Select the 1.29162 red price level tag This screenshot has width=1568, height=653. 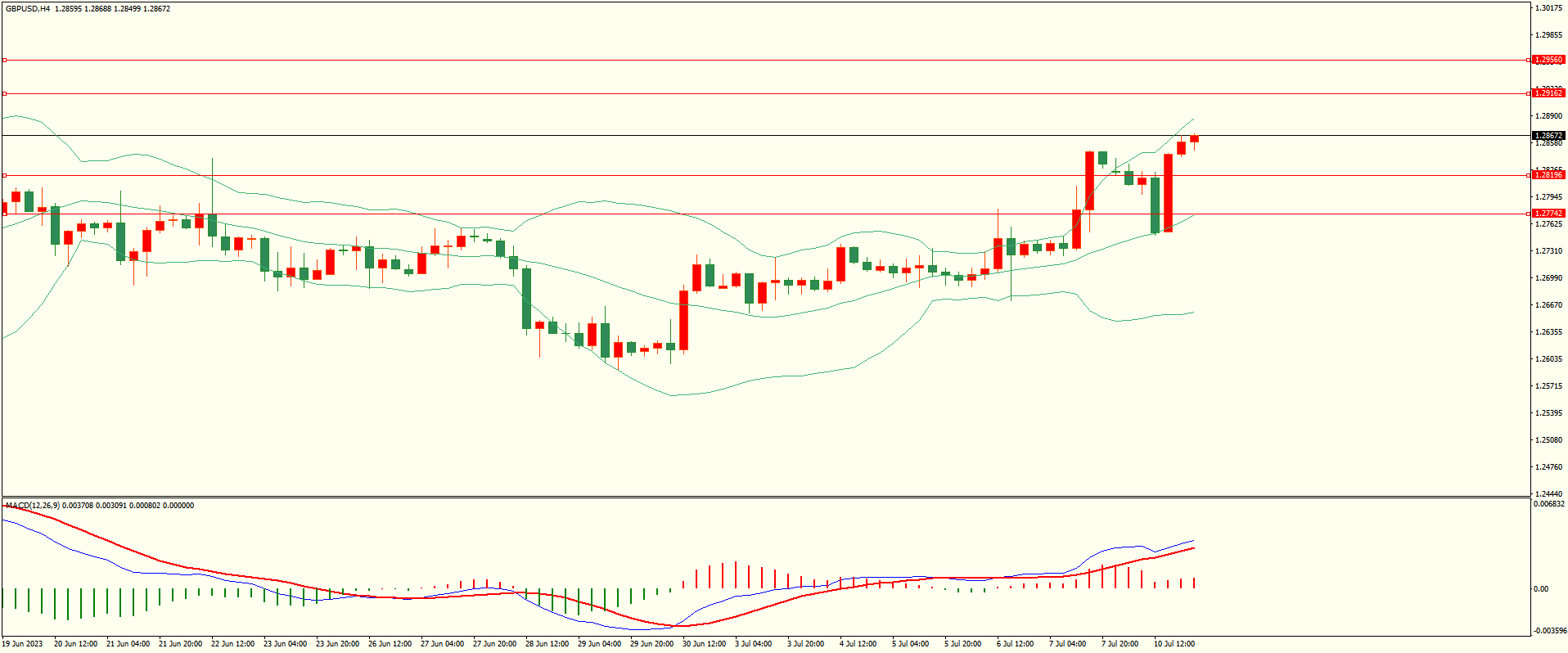click(x=1548, y=93)
